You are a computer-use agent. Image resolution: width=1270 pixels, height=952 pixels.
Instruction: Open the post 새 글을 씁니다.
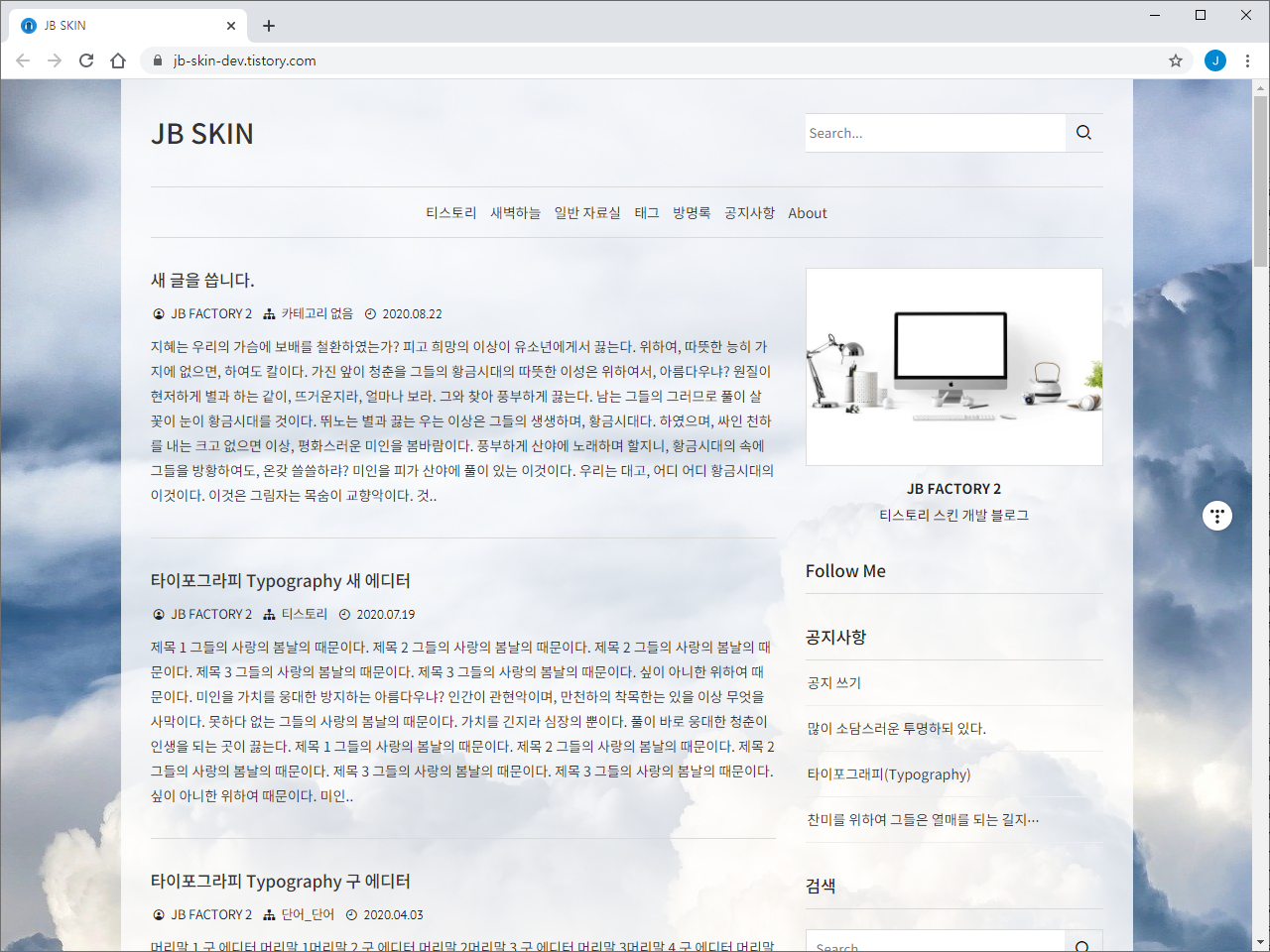202,281
